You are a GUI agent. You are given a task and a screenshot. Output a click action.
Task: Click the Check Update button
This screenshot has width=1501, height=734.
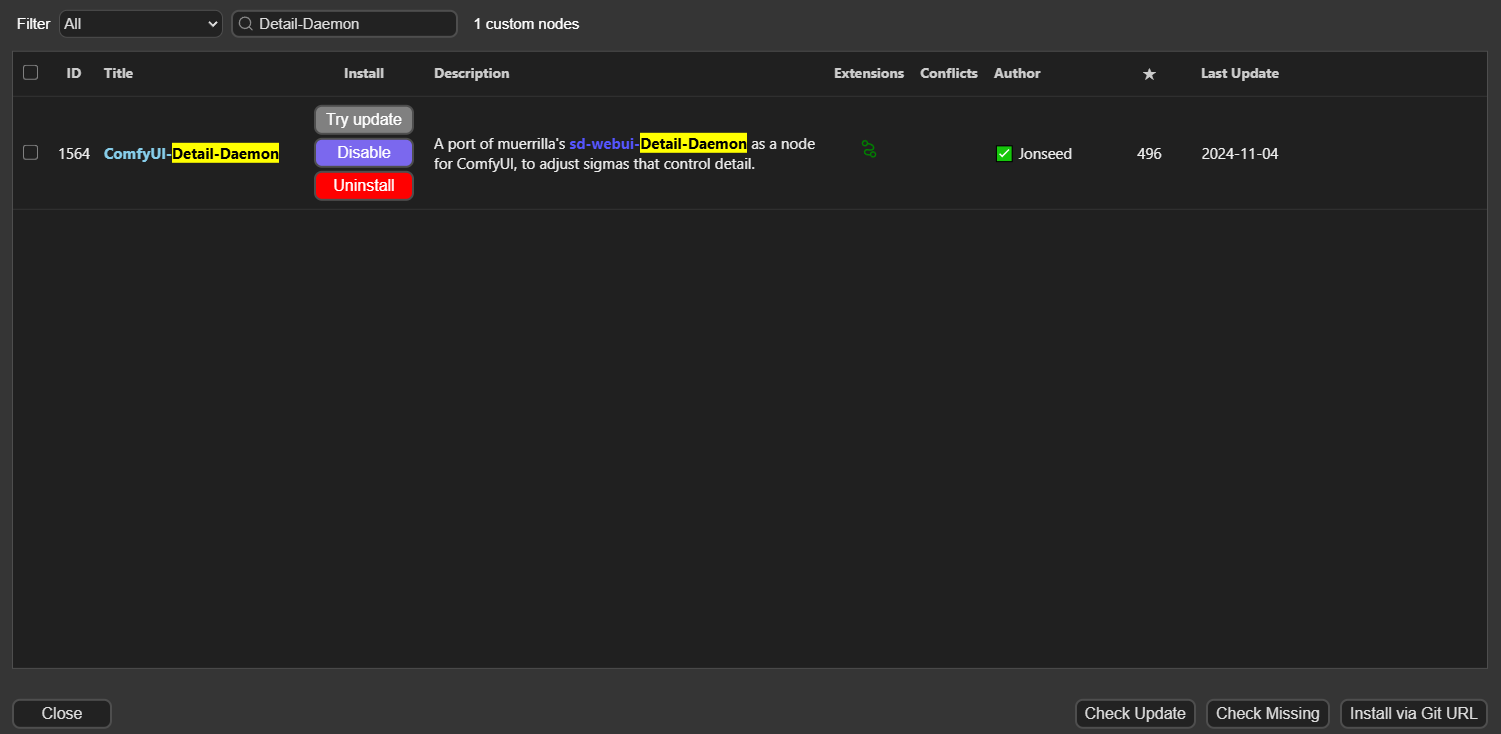coord(1135,714)
